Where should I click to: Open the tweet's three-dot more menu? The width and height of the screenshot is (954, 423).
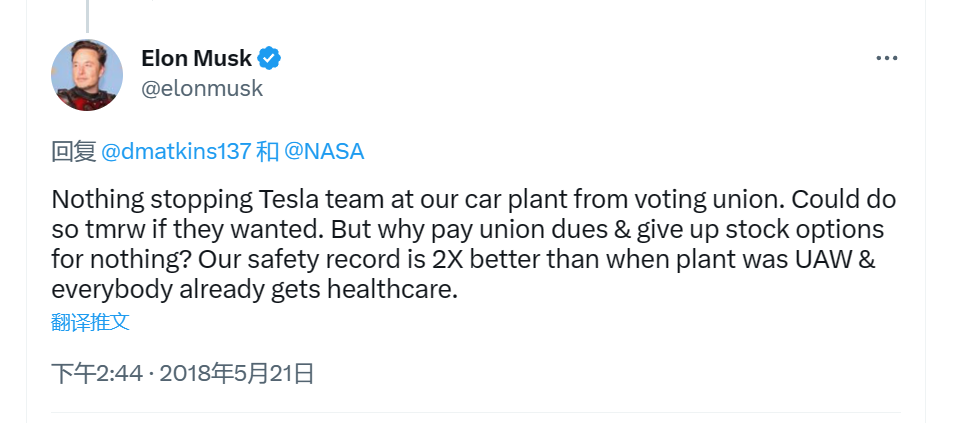tap(886, 59)
